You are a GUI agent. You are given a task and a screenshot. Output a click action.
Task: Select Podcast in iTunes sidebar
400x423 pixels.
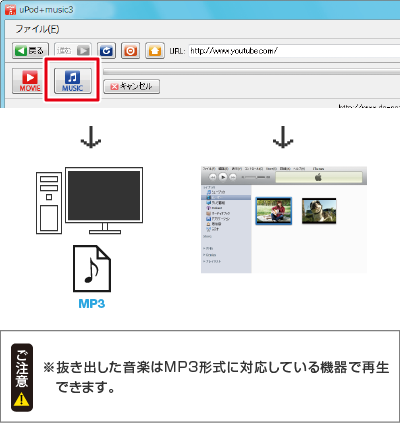214,208
